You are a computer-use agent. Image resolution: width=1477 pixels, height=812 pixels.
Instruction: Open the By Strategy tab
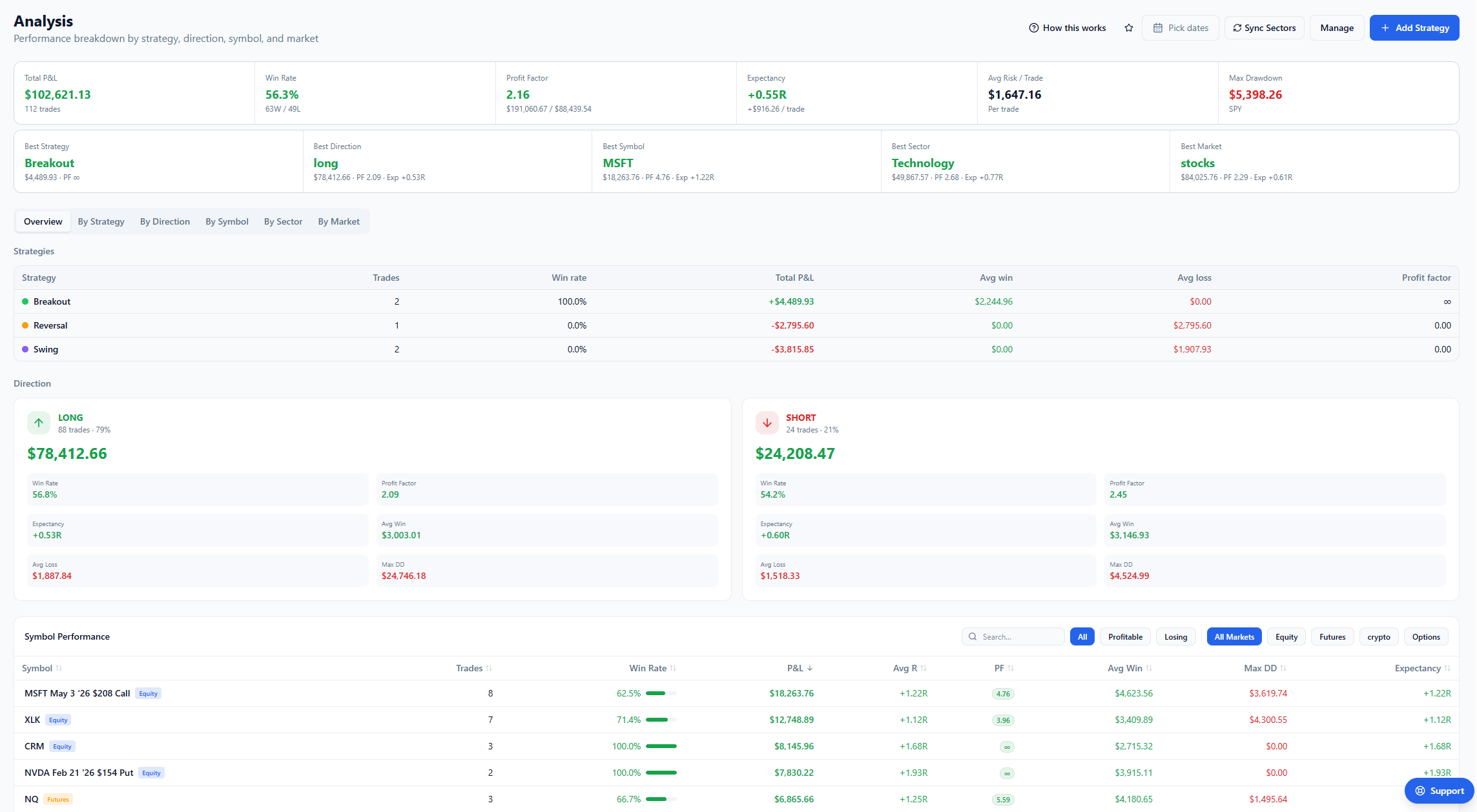click(x=101, y=221)
